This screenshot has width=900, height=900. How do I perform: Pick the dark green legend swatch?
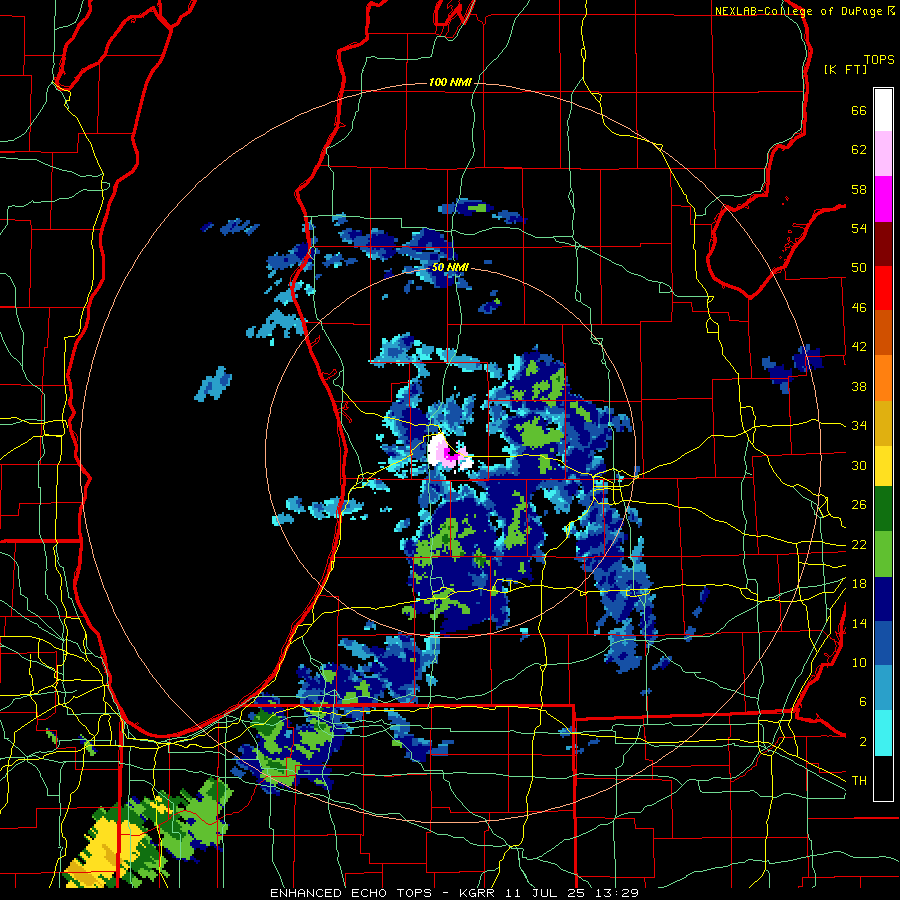(883, 509)
